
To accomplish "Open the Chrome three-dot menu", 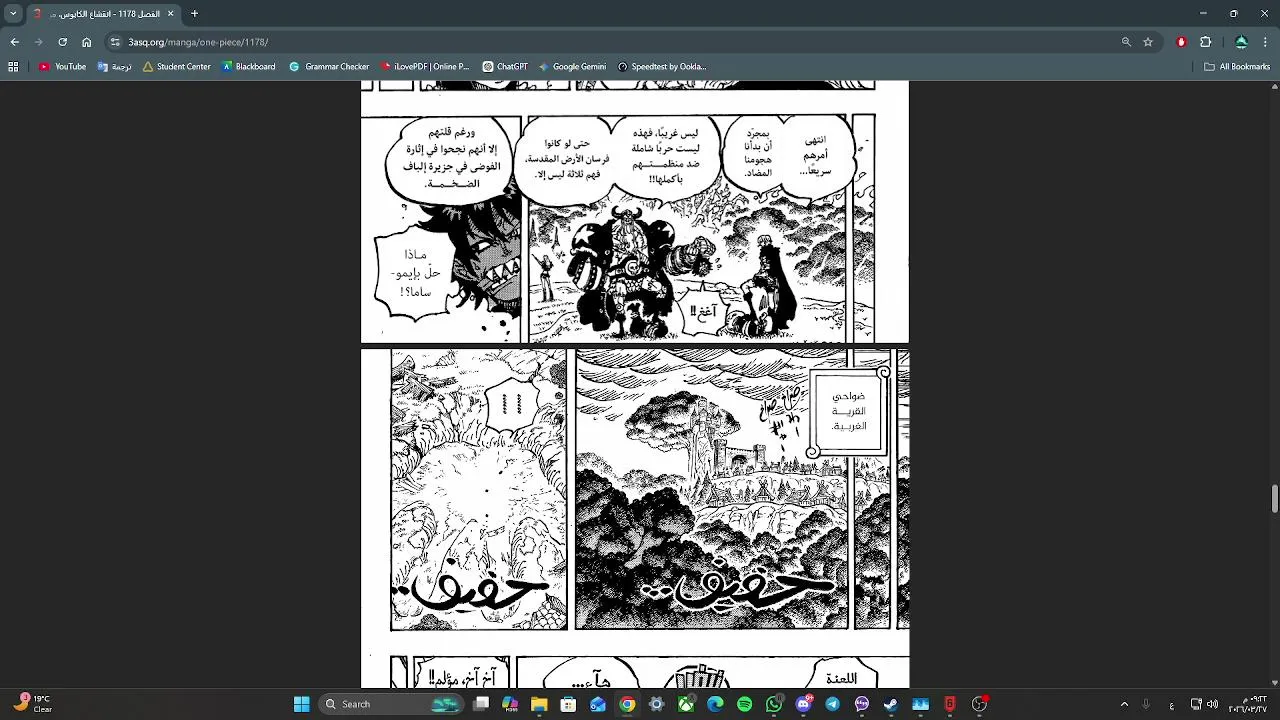I will (x=1265, y=42).
